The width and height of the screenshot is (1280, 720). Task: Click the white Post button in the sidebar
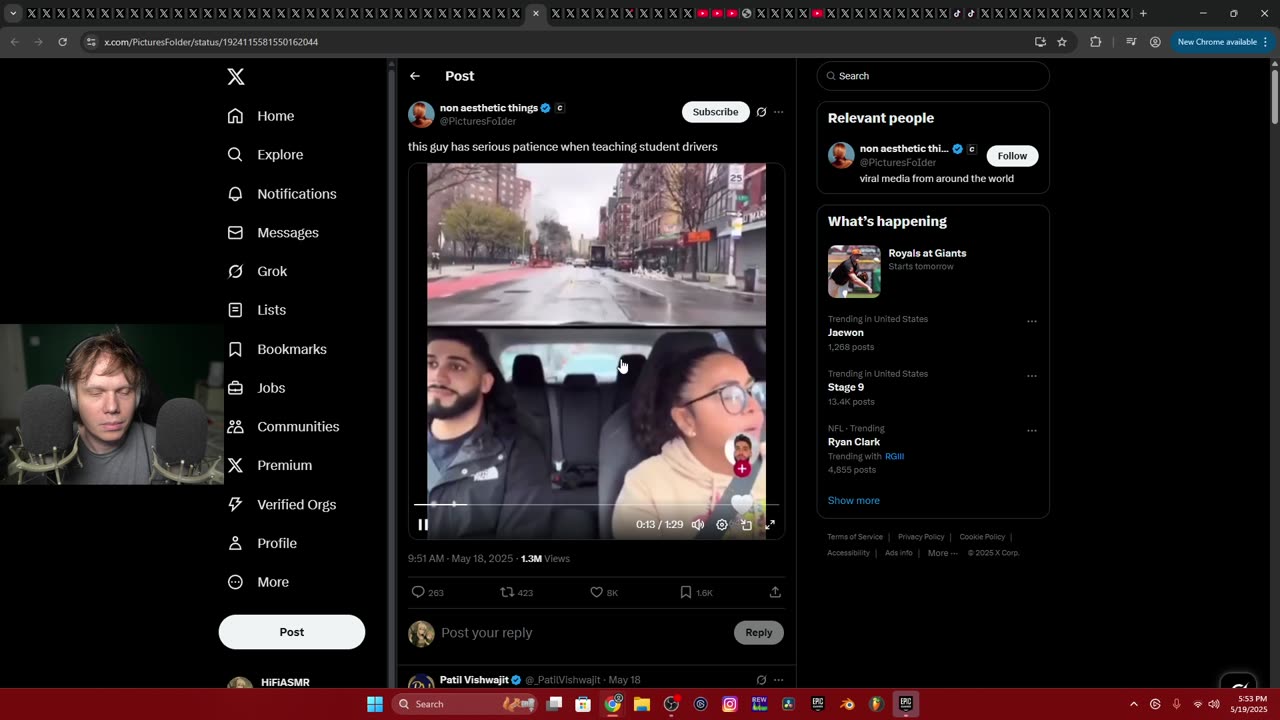pyautogui.click(x=292, y=632)
